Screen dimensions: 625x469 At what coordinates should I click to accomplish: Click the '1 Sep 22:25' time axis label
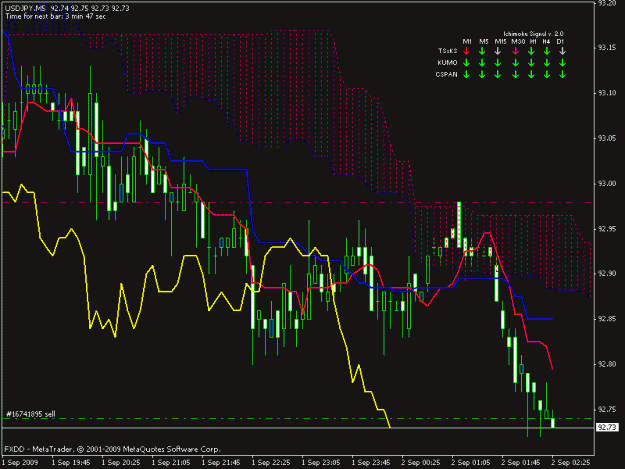[271, 463]
